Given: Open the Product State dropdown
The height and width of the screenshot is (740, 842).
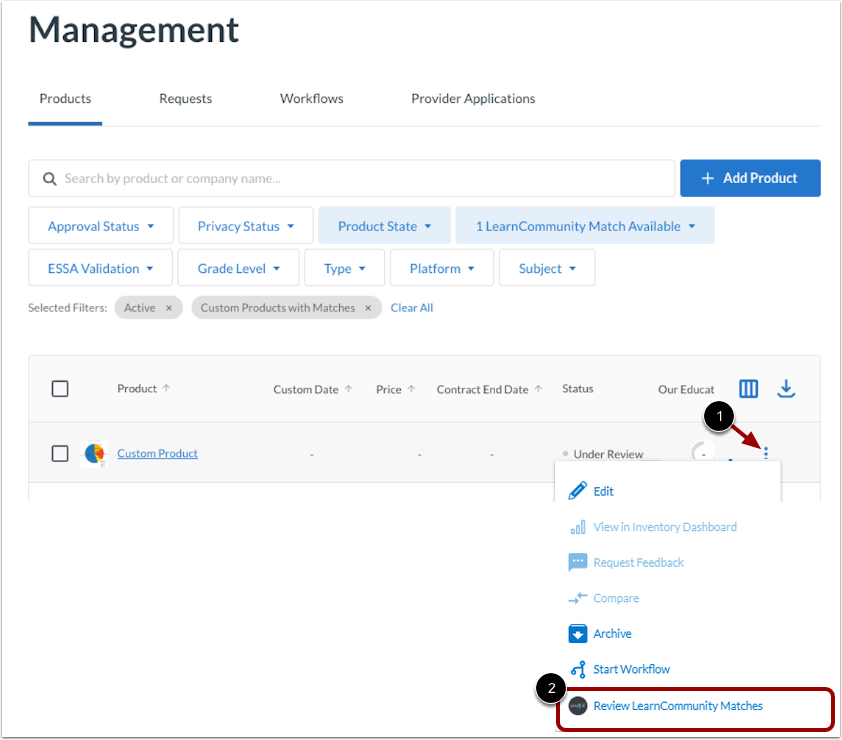Looking at the screenshot, I should pyautogui.click(x=384, y=226).
